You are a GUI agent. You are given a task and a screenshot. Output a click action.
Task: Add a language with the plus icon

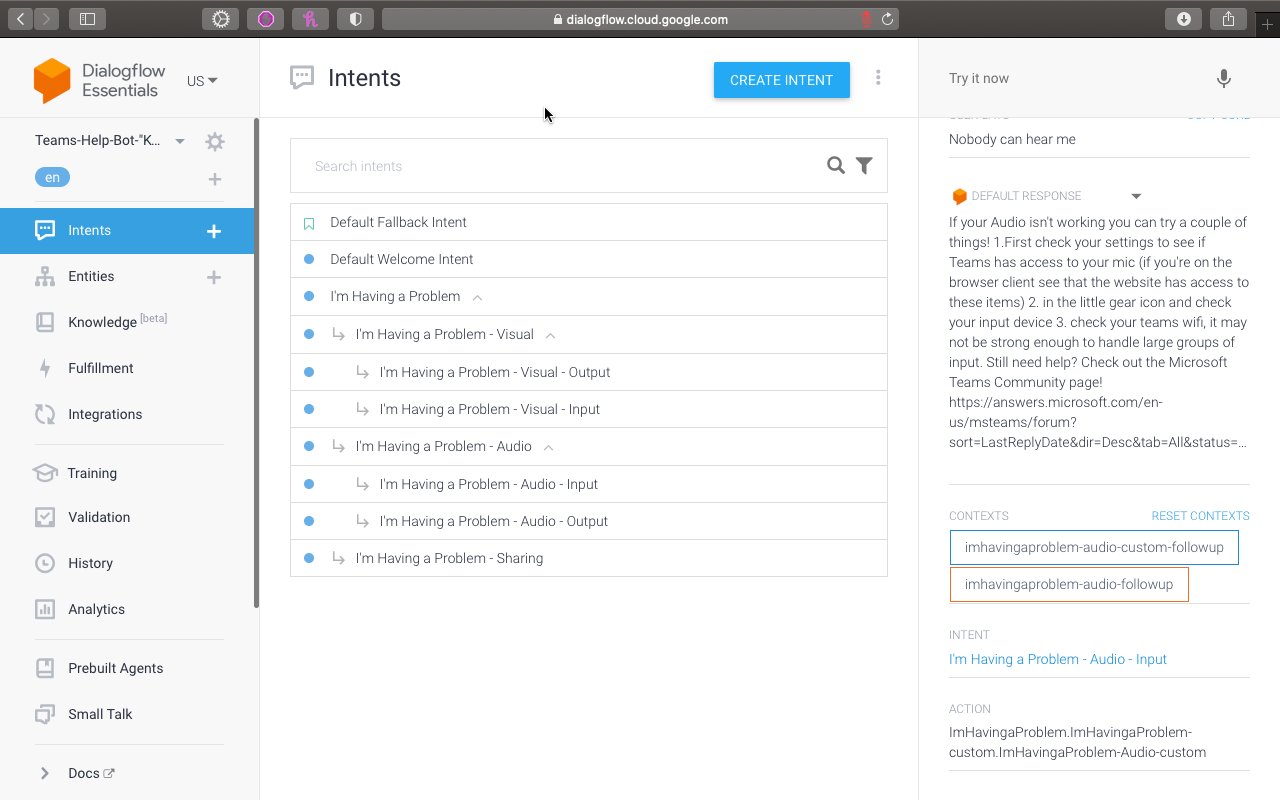[x=214, y=179]
